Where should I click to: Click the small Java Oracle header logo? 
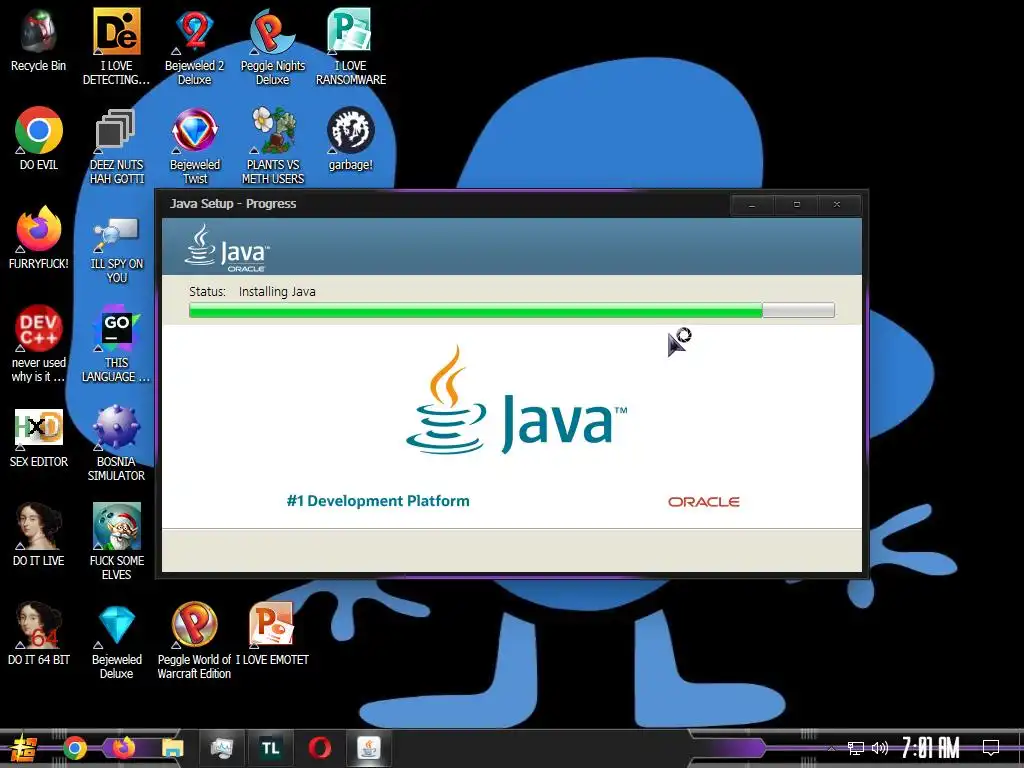[227, 248]
